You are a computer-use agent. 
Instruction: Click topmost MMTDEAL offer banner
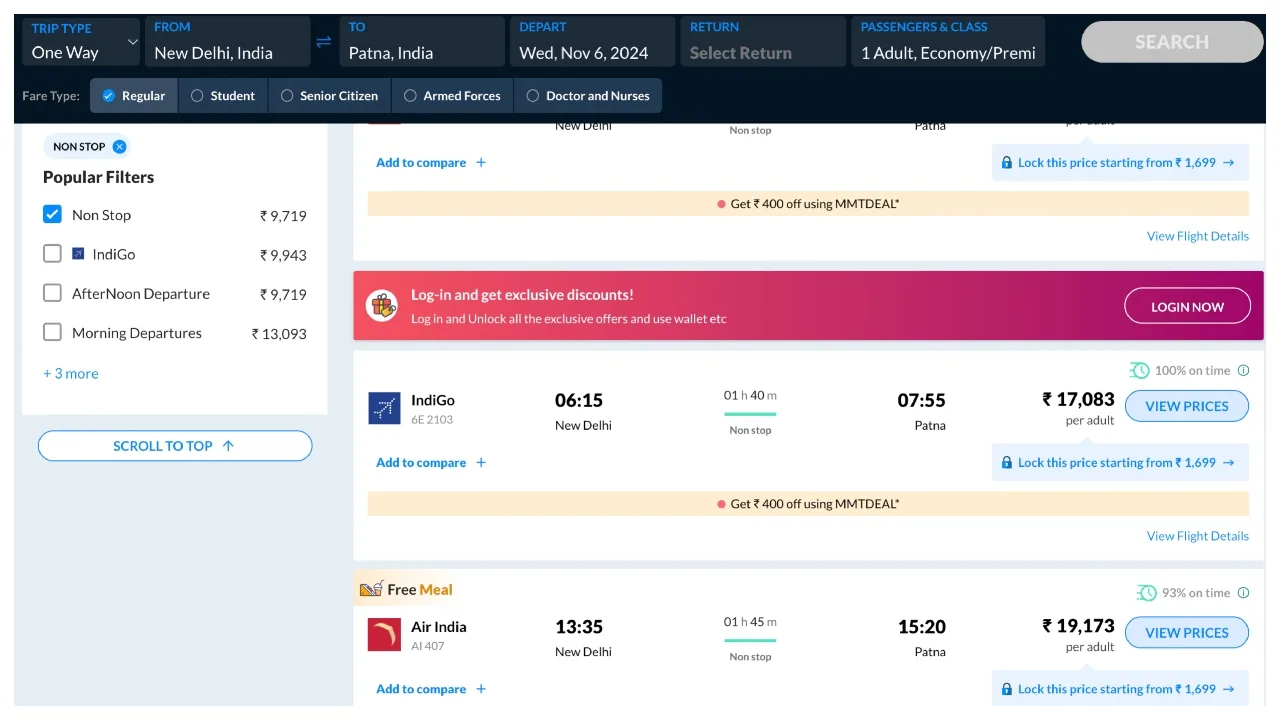coord(808,204)
